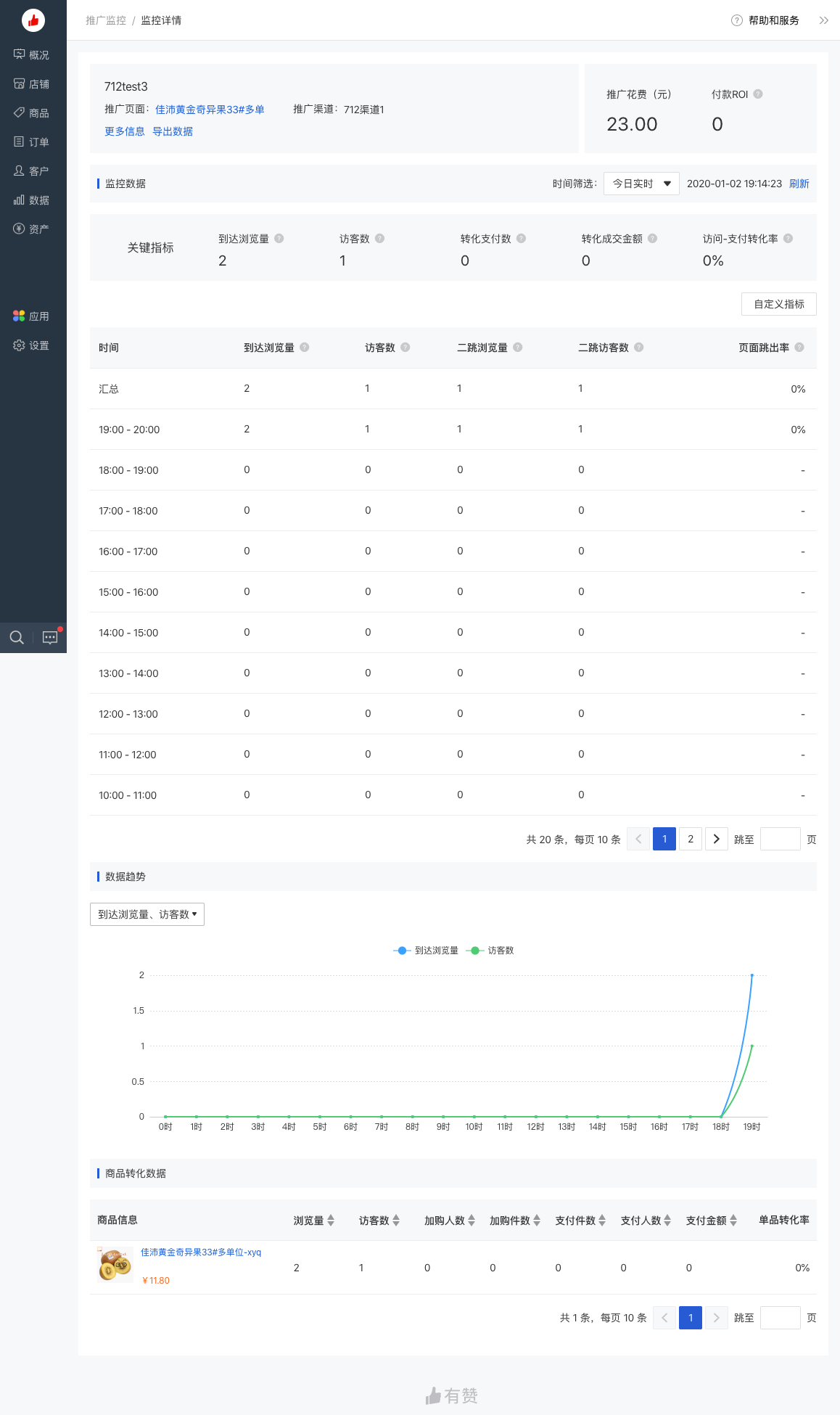Click the 19:00 - 20:00 row time cell
Image resolution: width=840 pixels, height=1415 pixels.
click(x=129, y=430)
